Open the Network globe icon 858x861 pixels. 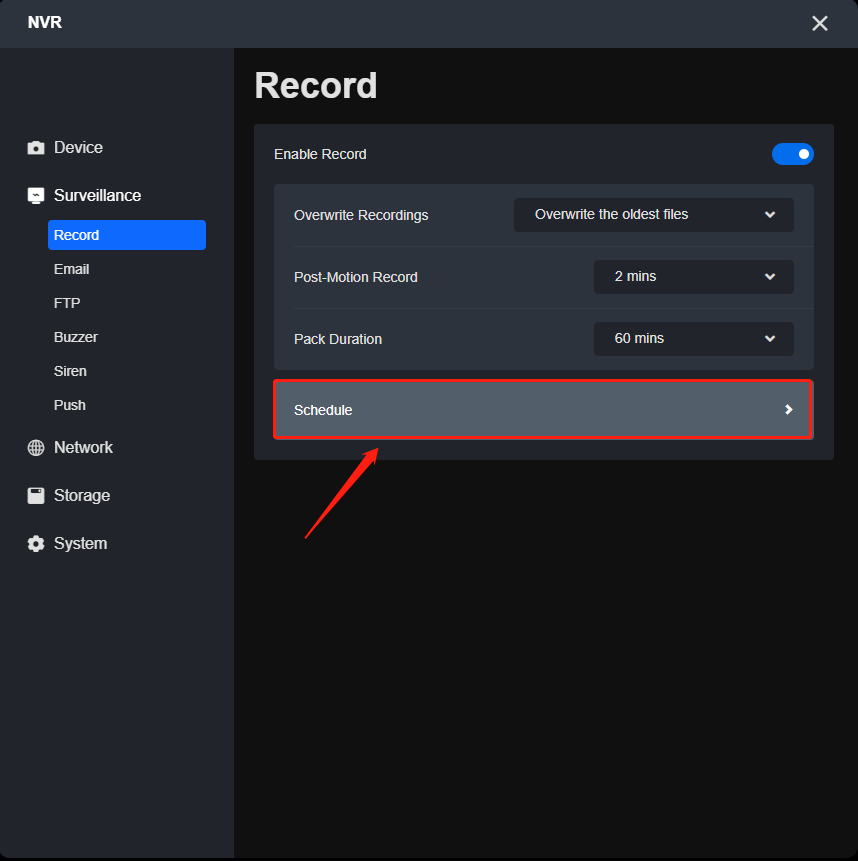pos(35,447)
